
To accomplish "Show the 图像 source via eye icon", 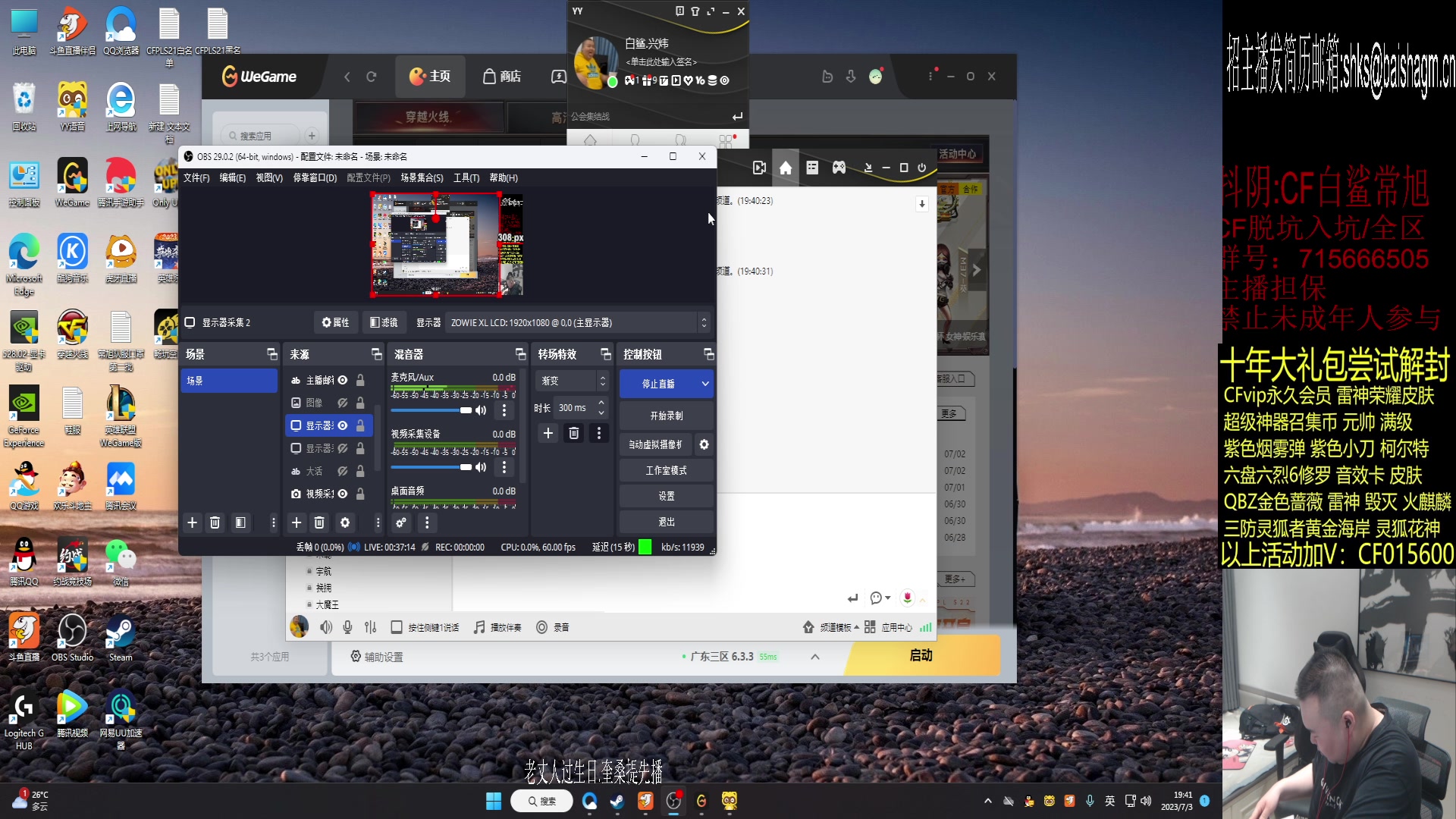I will [343, 403].
